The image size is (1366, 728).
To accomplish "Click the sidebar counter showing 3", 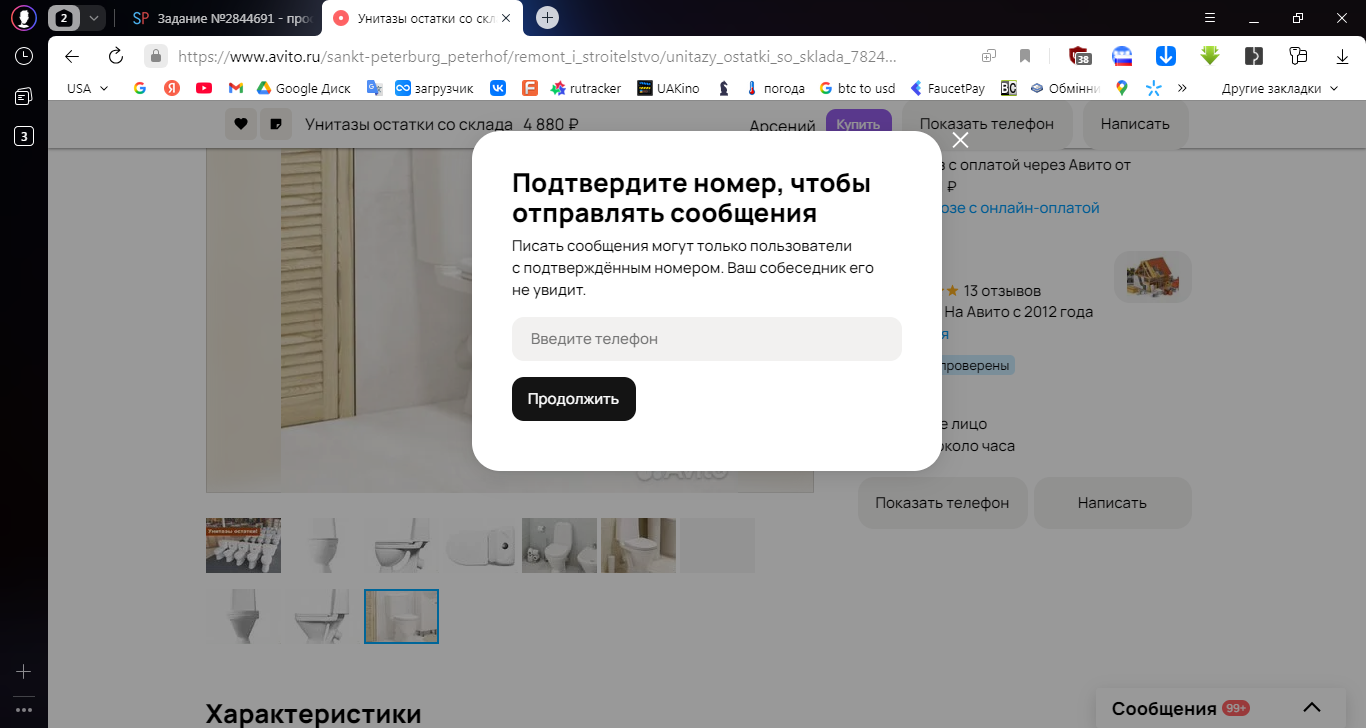I will coord(23,136).
